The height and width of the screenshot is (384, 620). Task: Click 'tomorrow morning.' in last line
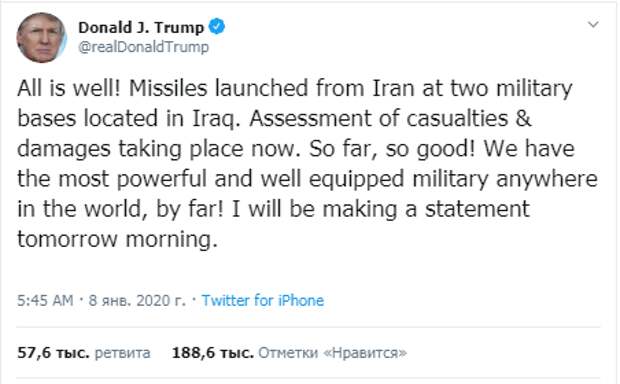click(117, 240)
